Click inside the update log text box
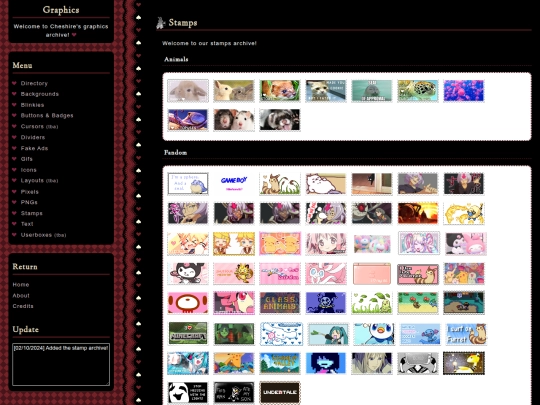This screenshot has height=405, width=540. (x=61, y=364)
